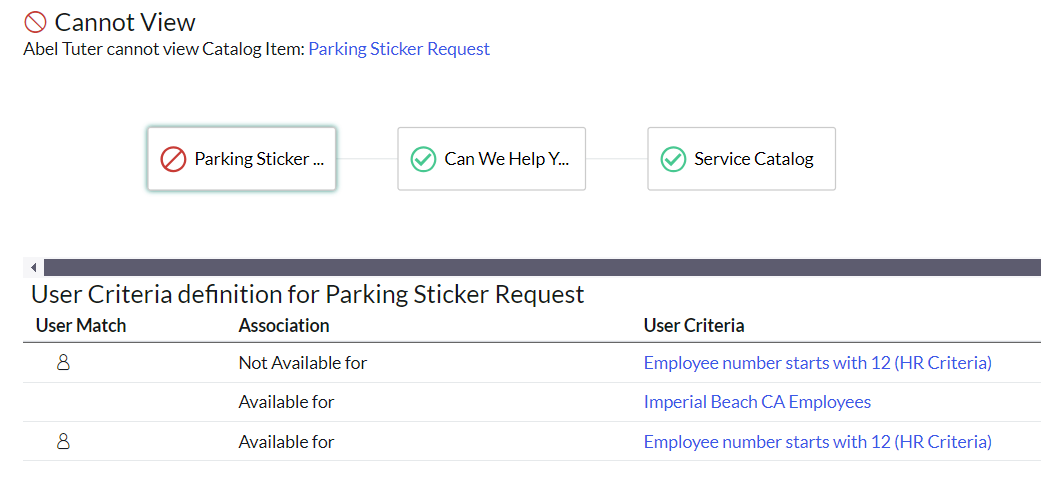Screen dimensions: 1041x482
Task: Click the red prohibited icon beside Cannot View heading
Action: [35, 22]
